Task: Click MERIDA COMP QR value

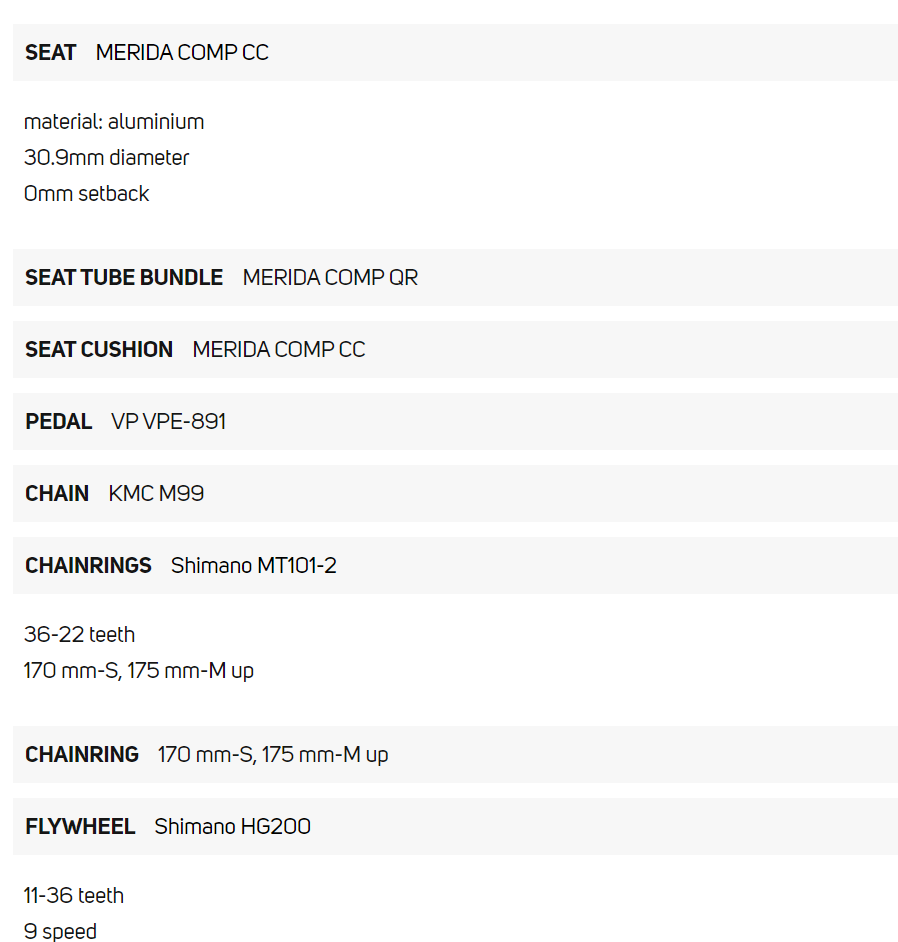Action: pyautogui.click(x=330, y=278)
